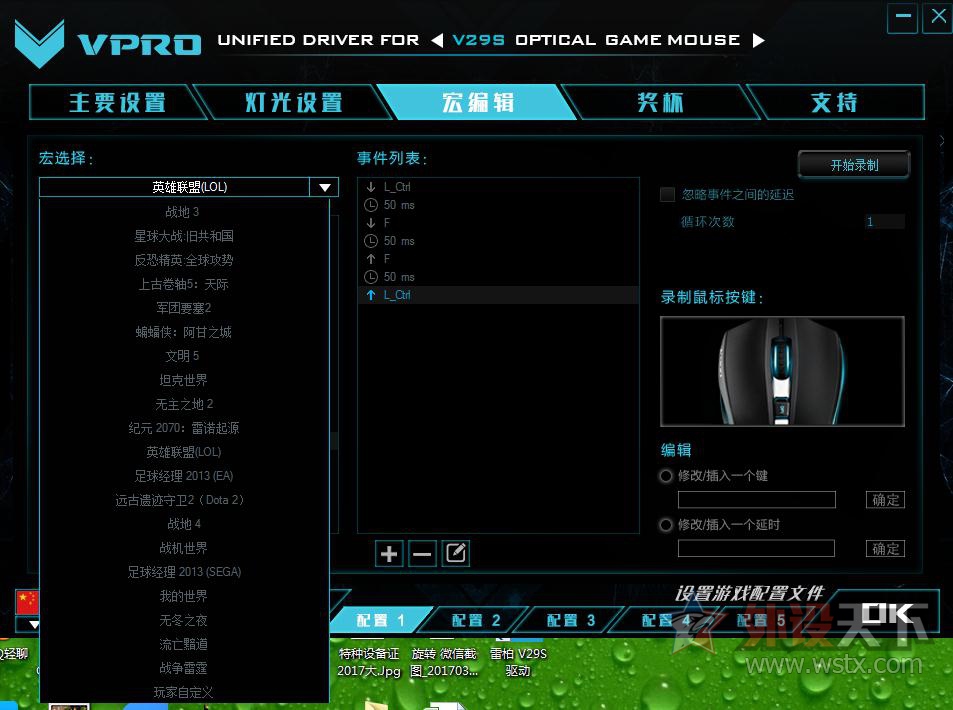The image size is (953, 710).
Task: Click 确定 button for key input
Action: pyautogui.click(x=886, y=500)
